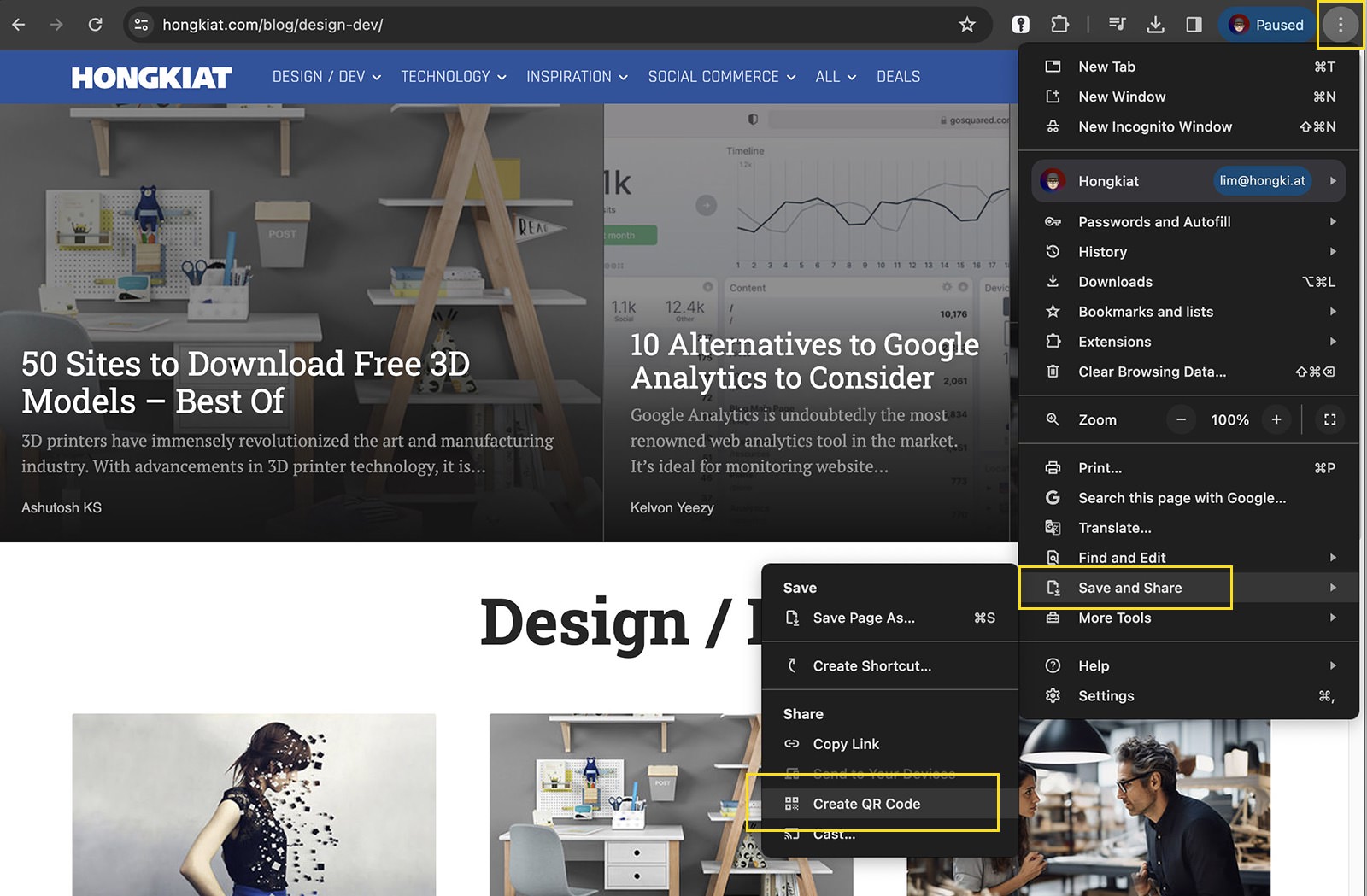This screenshot has height=896, width=1367.
Task: Open the Deals nav link
Action: [898, 77]
